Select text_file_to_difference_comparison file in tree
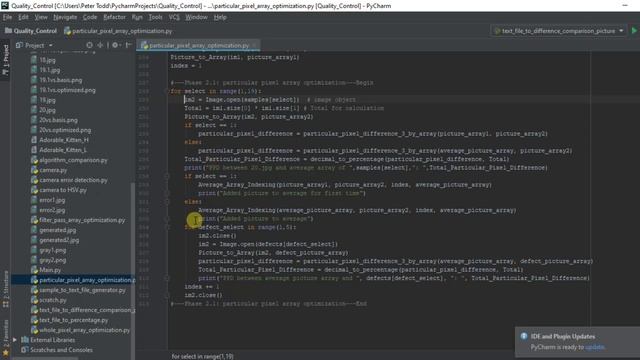Viewport: 640px width, 360px height. tap(83, 310)
